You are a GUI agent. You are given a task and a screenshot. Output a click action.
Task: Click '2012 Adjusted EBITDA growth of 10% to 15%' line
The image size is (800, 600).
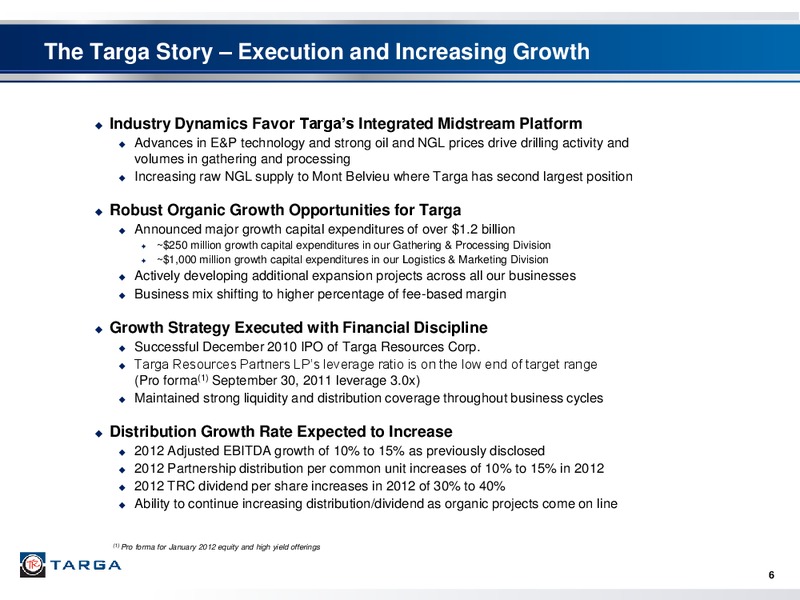coord(339,451)
